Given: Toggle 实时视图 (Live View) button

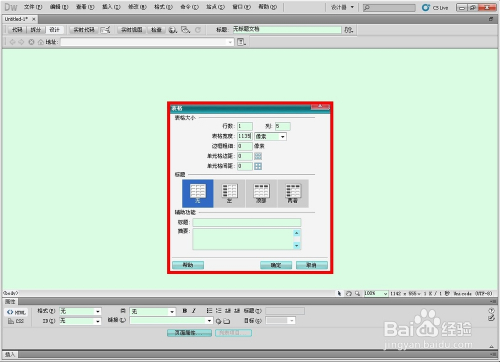Looking at the screenshot, I should pyautogui.click(x=131, y=30).
